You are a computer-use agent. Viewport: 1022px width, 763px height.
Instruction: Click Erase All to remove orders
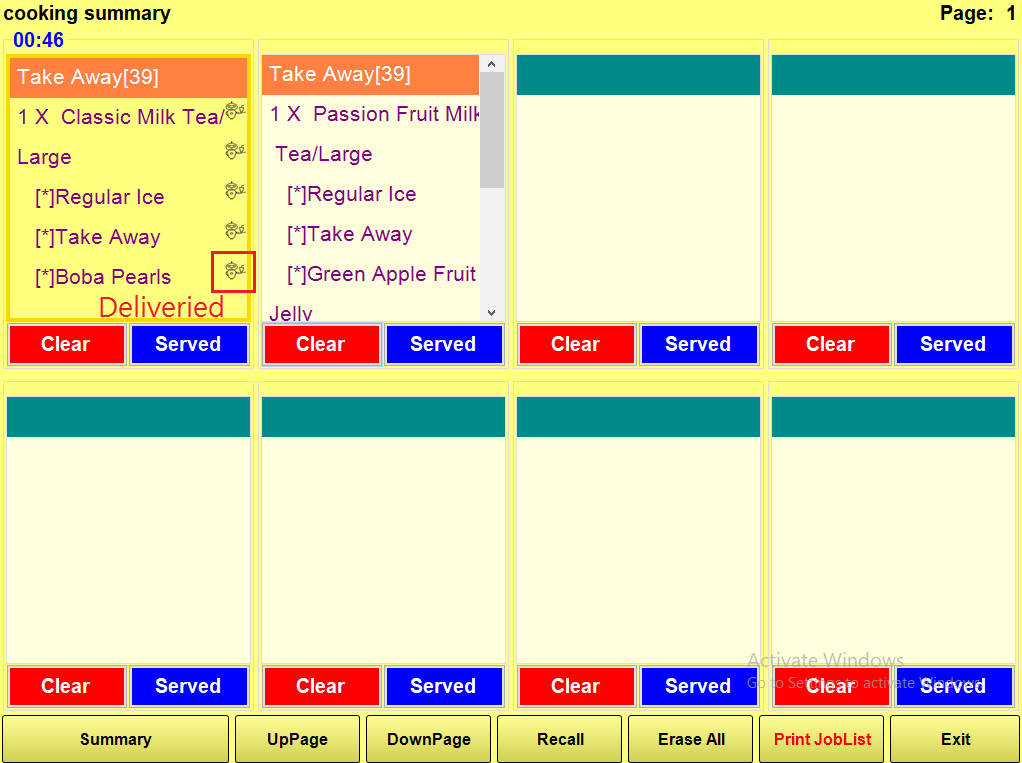(691, 739)
